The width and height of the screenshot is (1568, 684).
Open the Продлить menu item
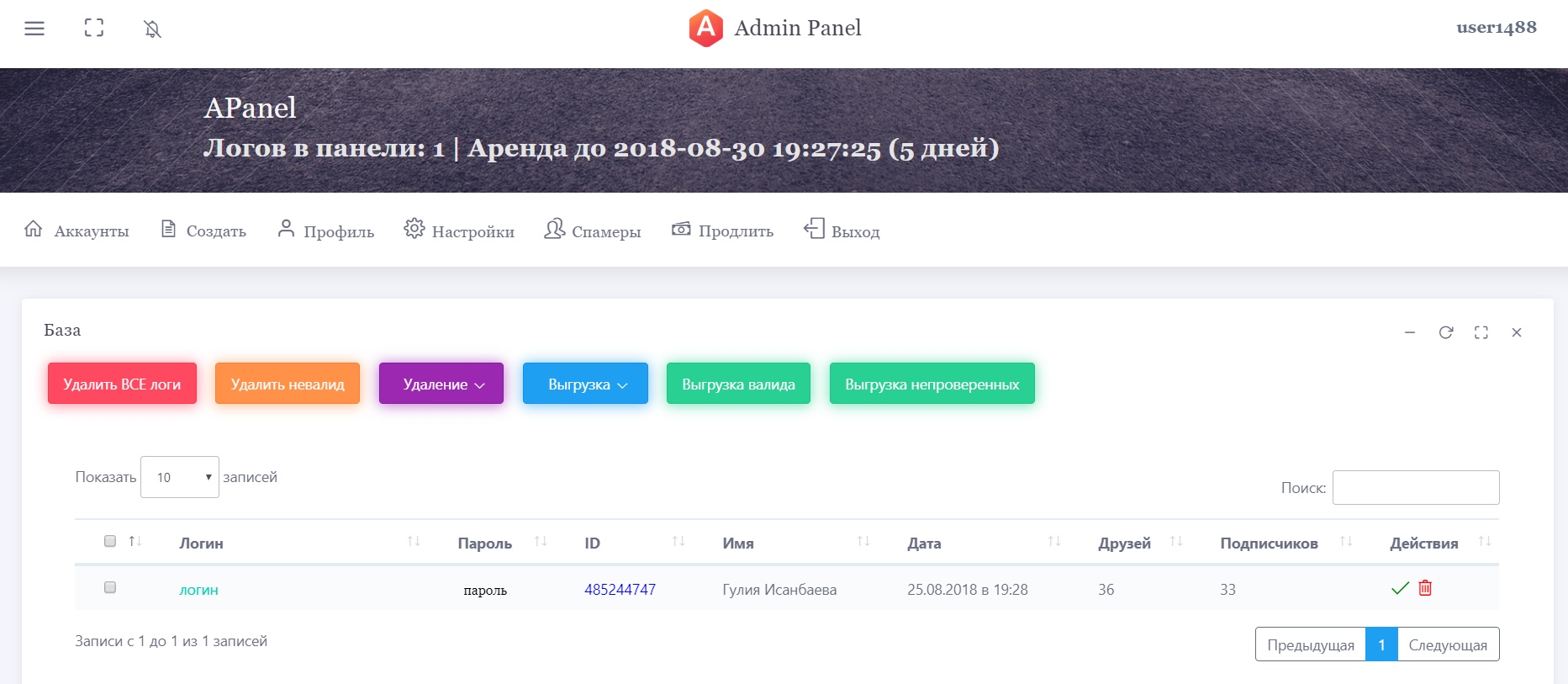pyautogui.click(x=722, y=230)
